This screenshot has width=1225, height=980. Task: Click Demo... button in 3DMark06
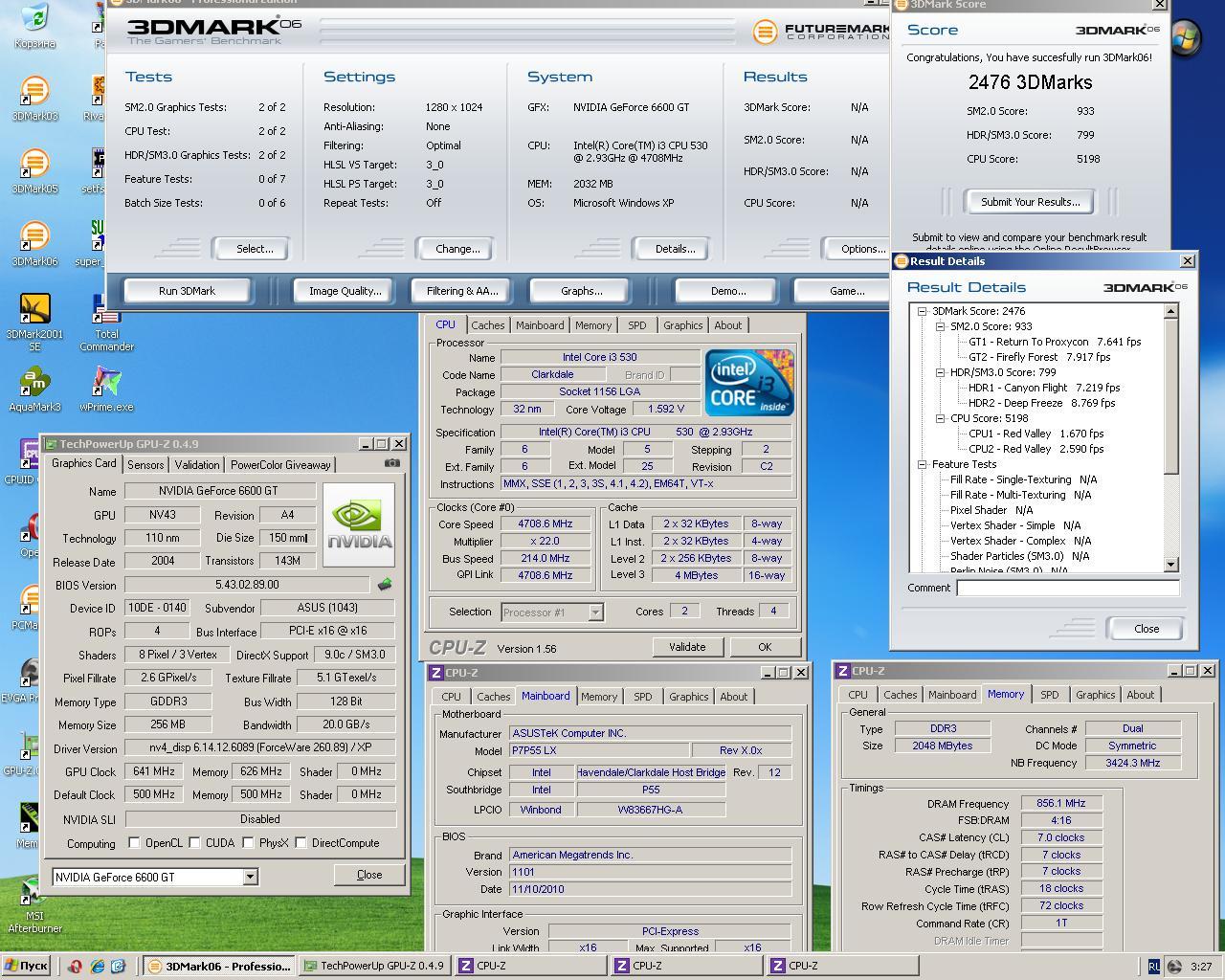[727, 291]
